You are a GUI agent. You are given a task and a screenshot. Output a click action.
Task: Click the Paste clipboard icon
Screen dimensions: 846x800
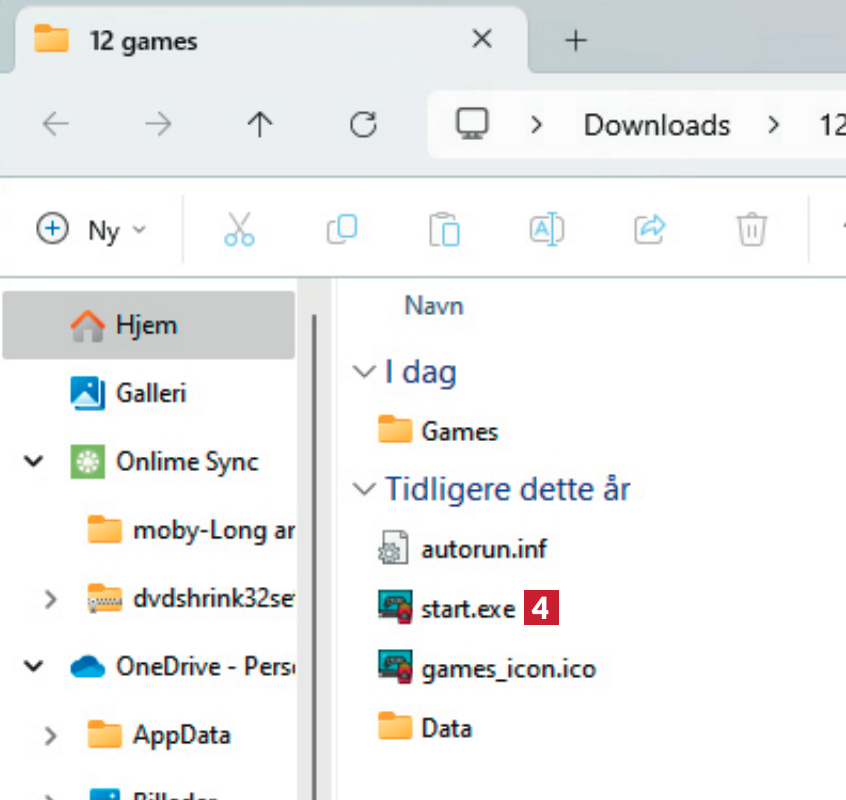443,230
